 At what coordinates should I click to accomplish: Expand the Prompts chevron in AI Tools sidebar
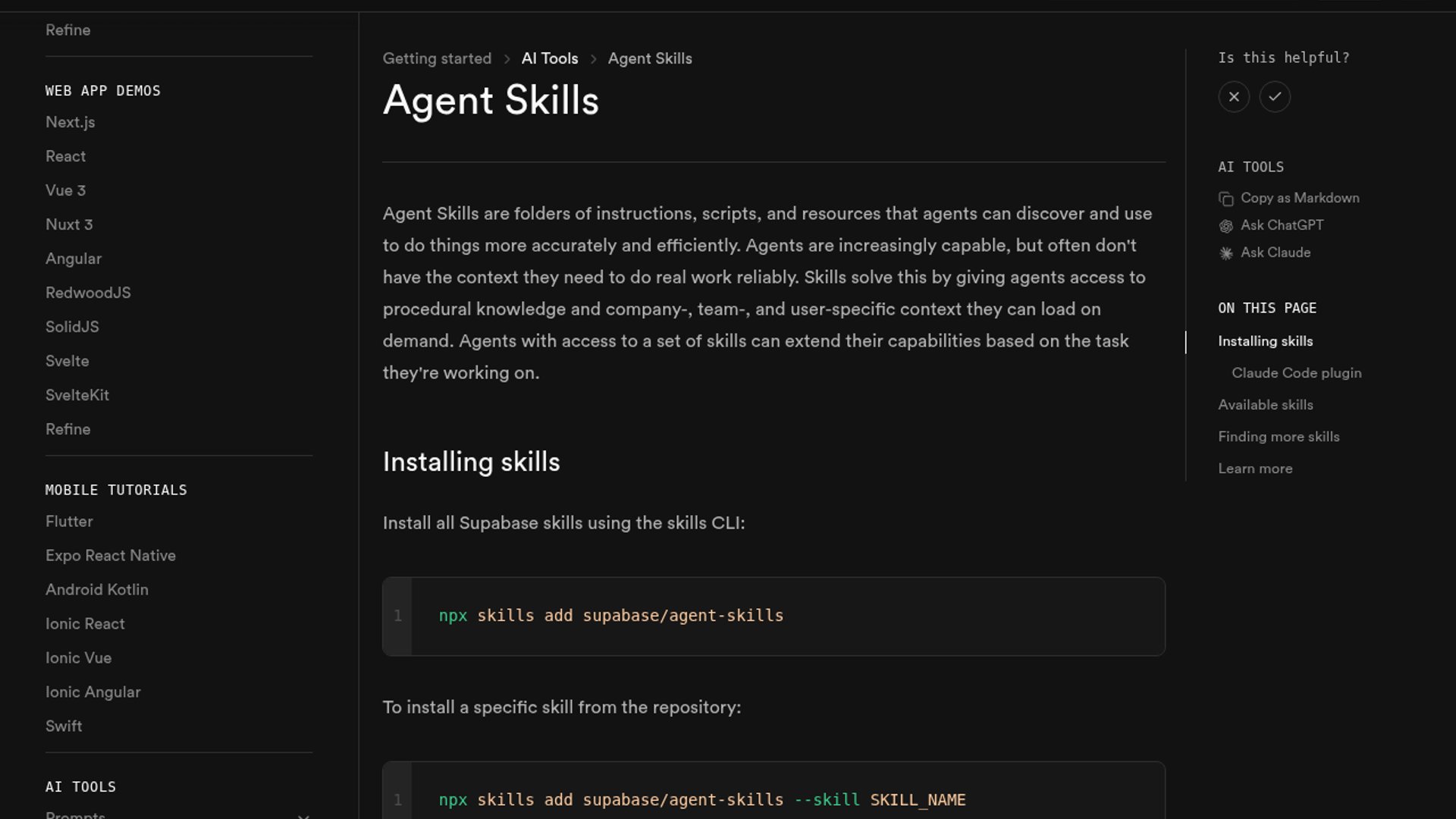(x=303, y=815)
